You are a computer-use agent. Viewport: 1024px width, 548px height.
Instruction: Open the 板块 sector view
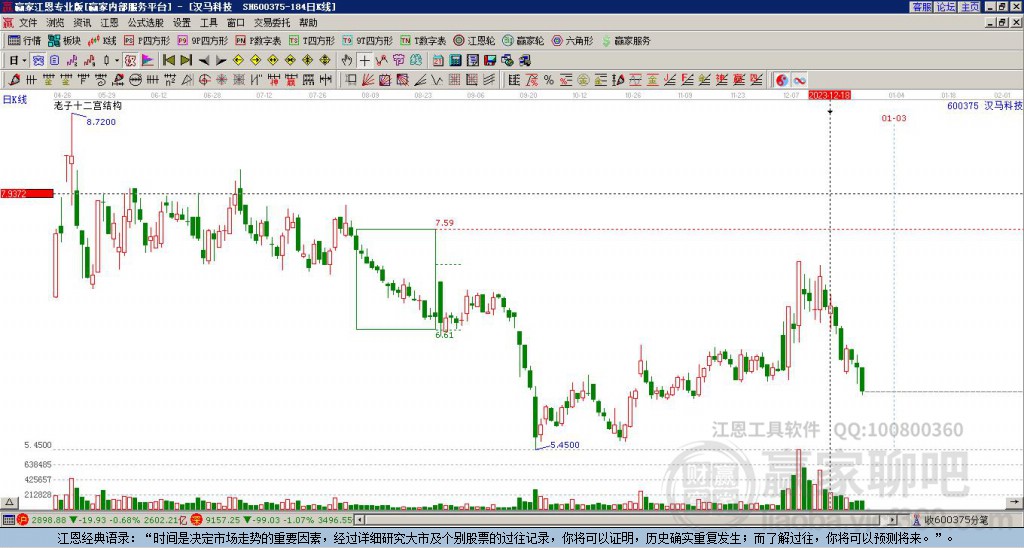tap(65, 40)
